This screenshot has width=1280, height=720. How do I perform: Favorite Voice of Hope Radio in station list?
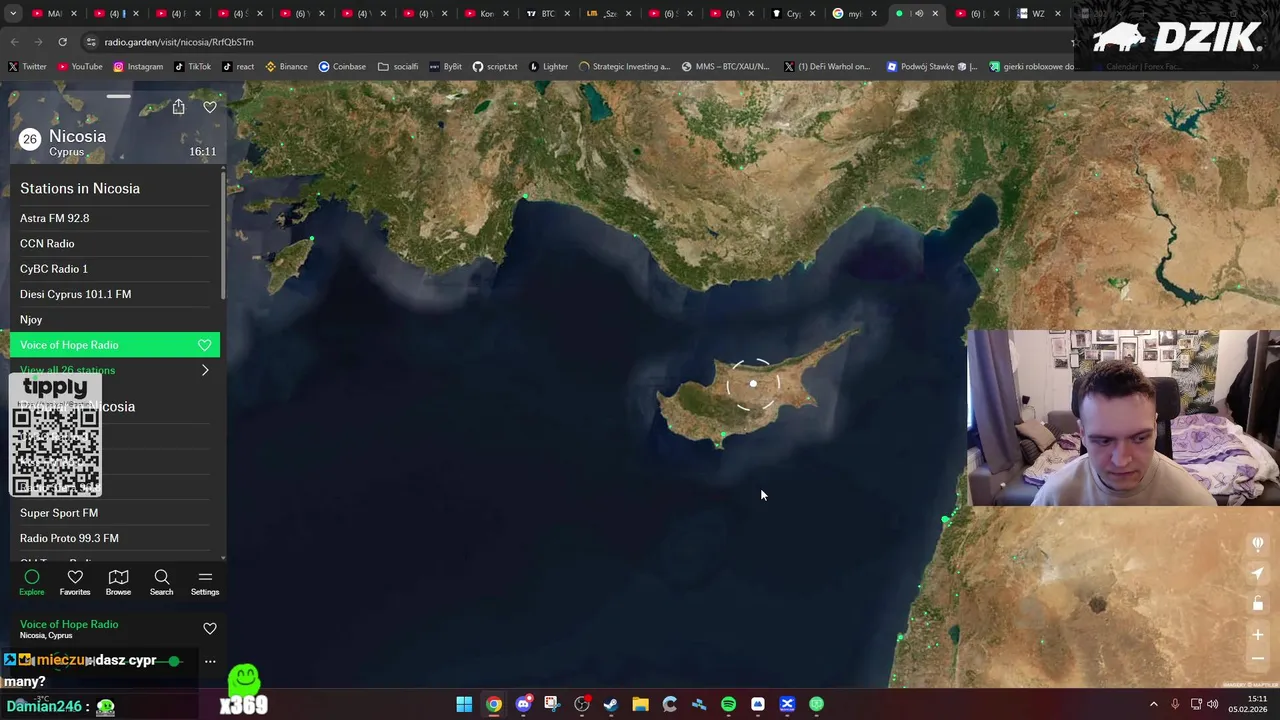click(x=204, y=345)
